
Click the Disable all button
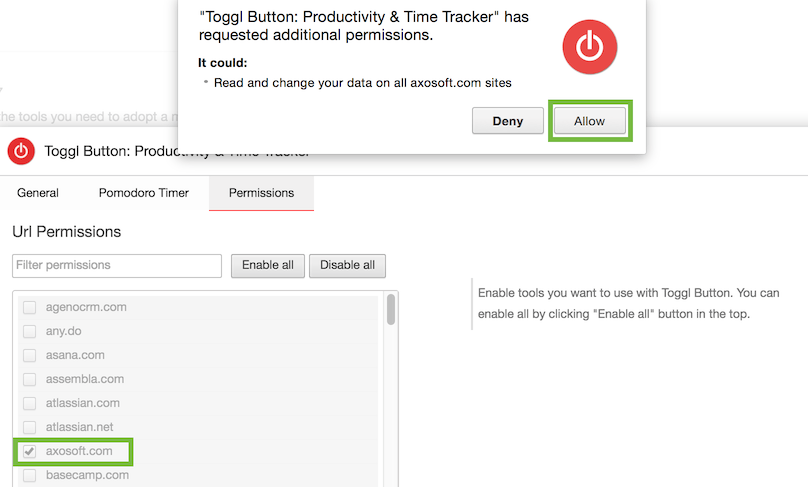(347, 265)
